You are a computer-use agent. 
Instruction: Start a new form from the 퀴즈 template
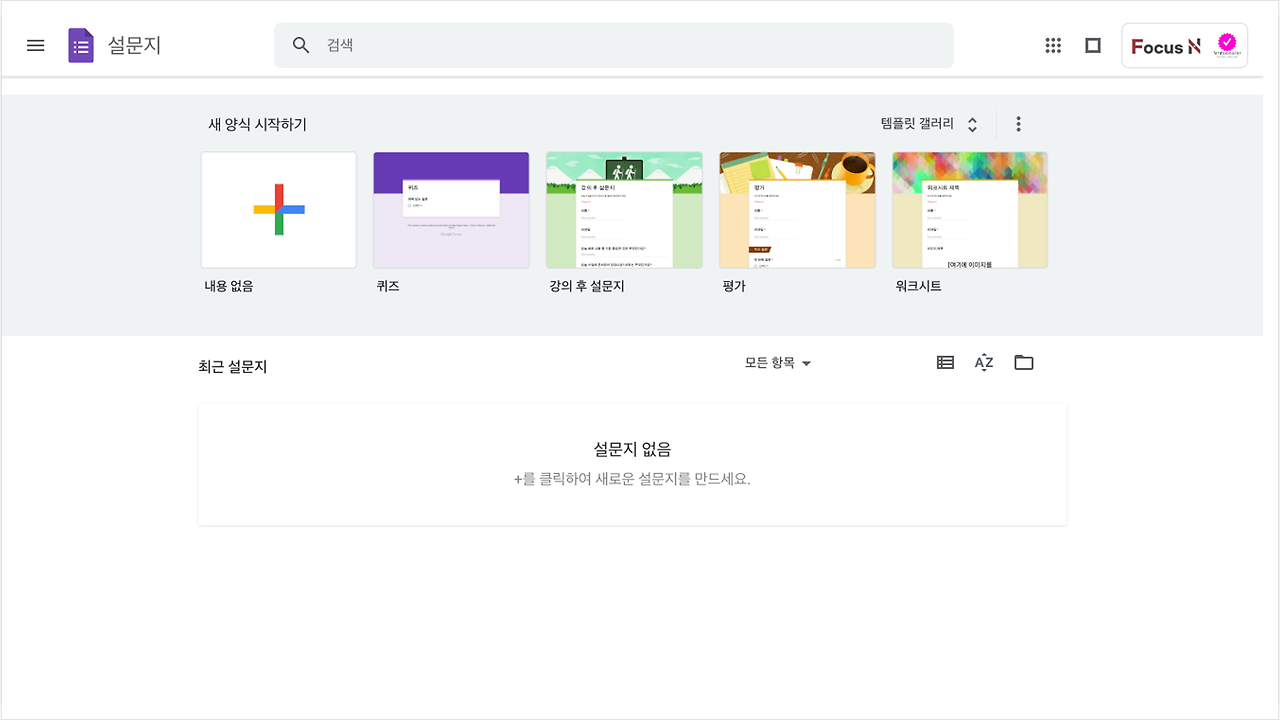451,210
